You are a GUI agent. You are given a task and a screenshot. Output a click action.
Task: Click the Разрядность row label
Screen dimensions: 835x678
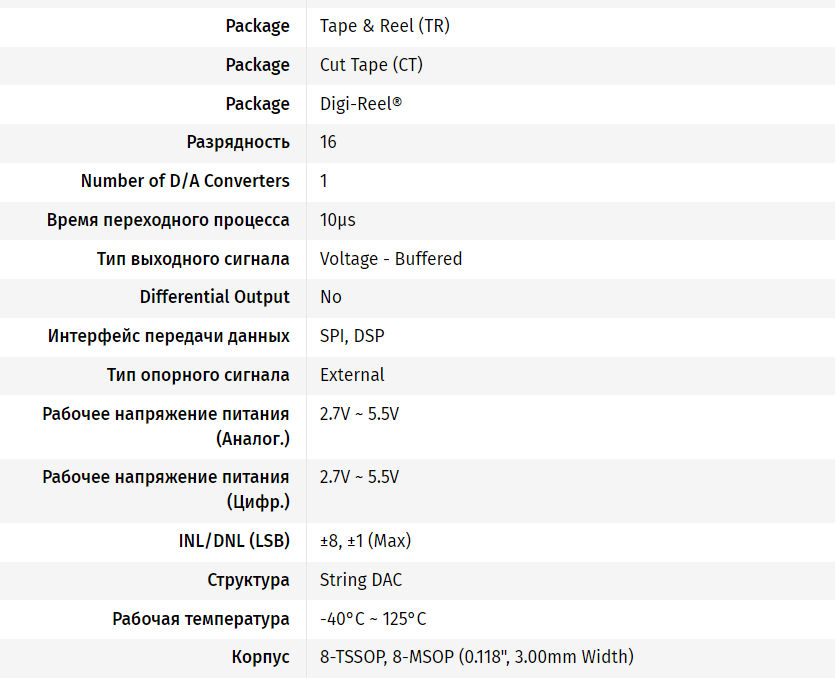238,142
